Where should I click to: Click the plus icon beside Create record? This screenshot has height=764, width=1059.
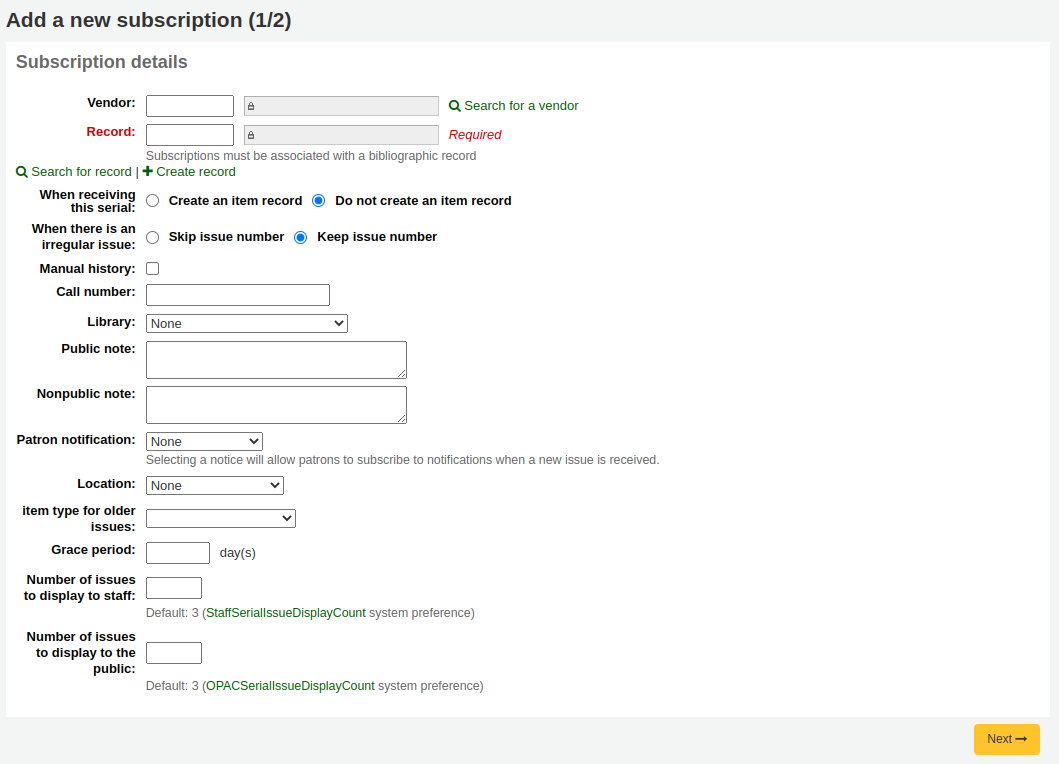coord(147,171)
